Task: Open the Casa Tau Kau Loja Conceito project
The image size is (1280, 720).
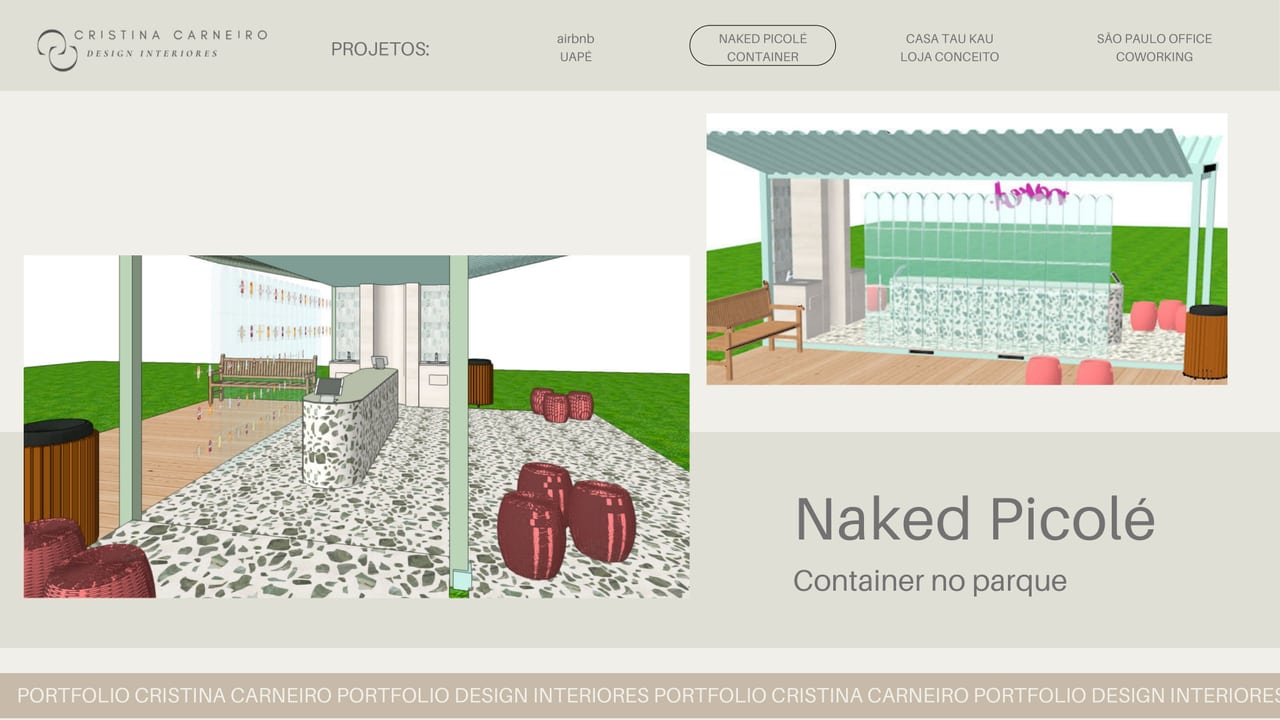Action: [x=949, y=48]
